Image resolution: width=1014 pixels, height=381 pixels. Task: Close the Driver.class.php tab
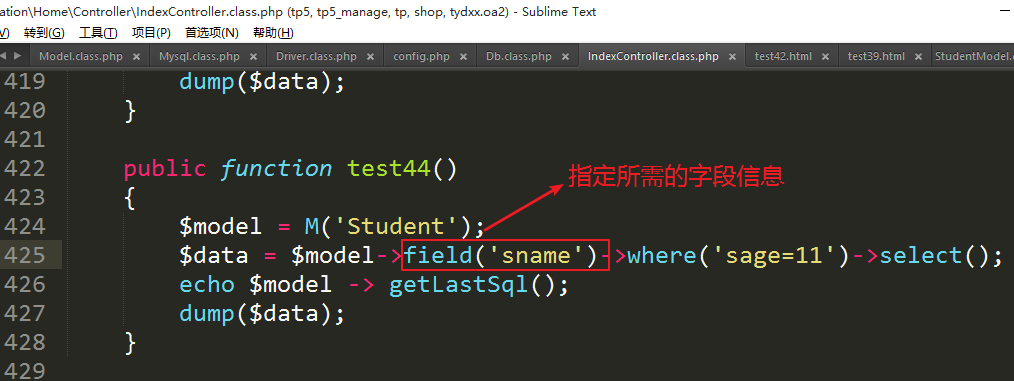click(371, 57)
